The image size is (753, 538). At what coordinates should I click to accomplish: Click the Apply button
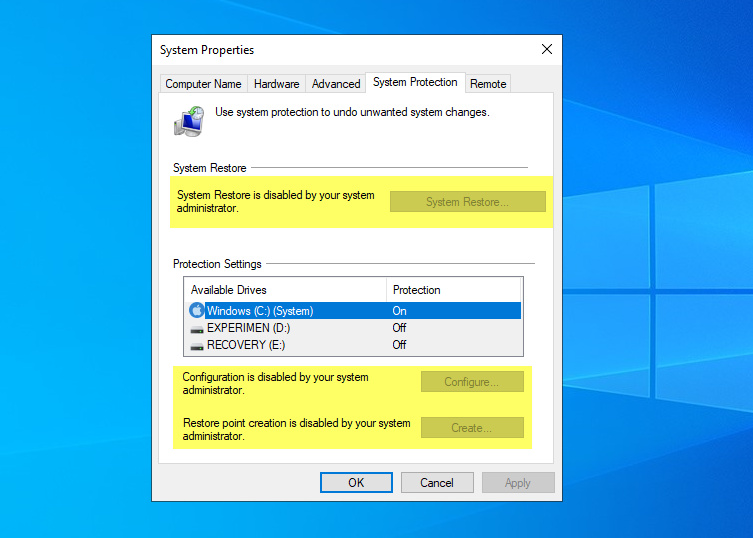coord(518,483)
